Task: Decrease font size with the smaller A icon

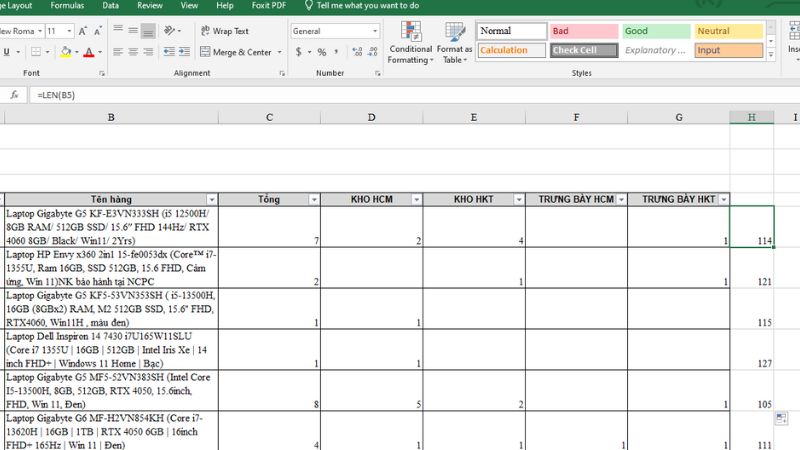Action: point(97,31)
